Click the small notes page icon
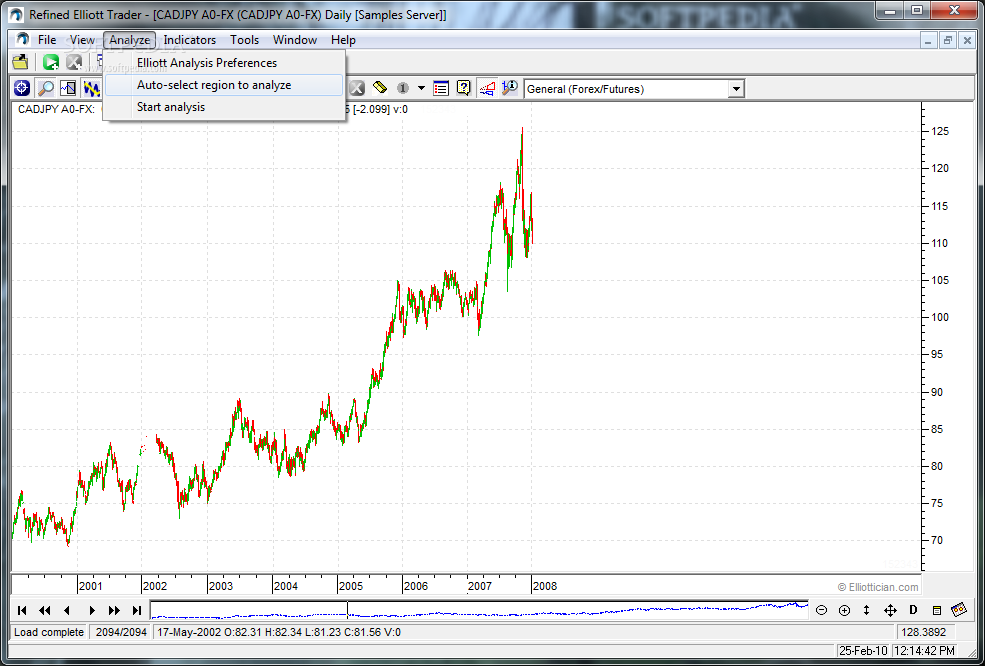 [937, 609]
